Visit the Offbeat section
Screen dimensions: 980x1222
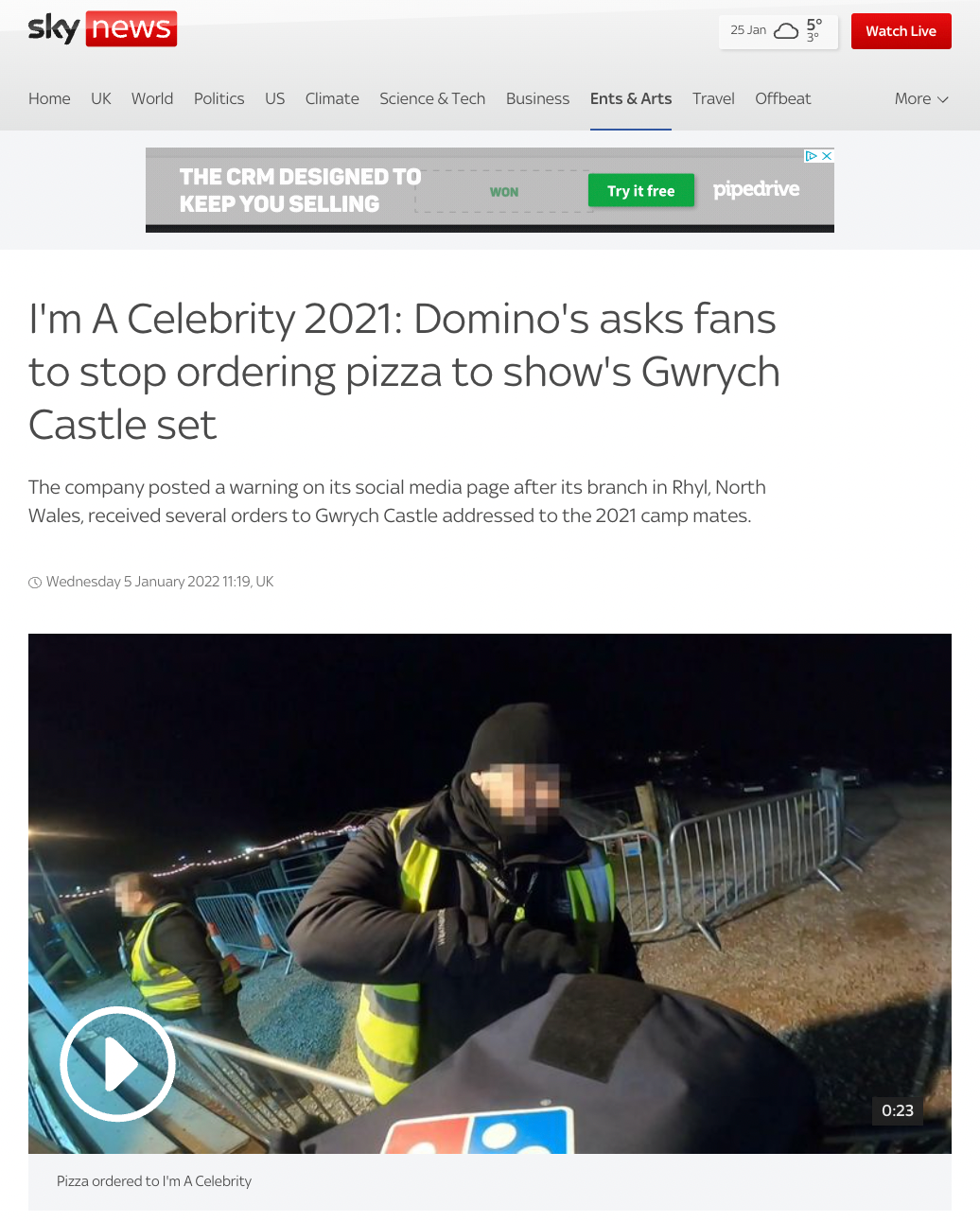point(783,98)
